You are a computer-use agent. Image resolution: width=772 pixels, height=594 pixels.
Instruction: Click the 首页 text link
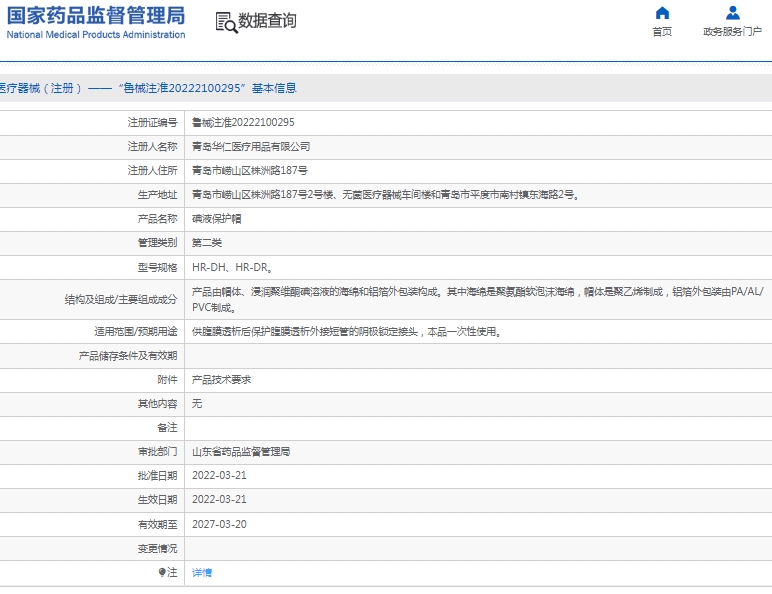[x=662, y=32]
